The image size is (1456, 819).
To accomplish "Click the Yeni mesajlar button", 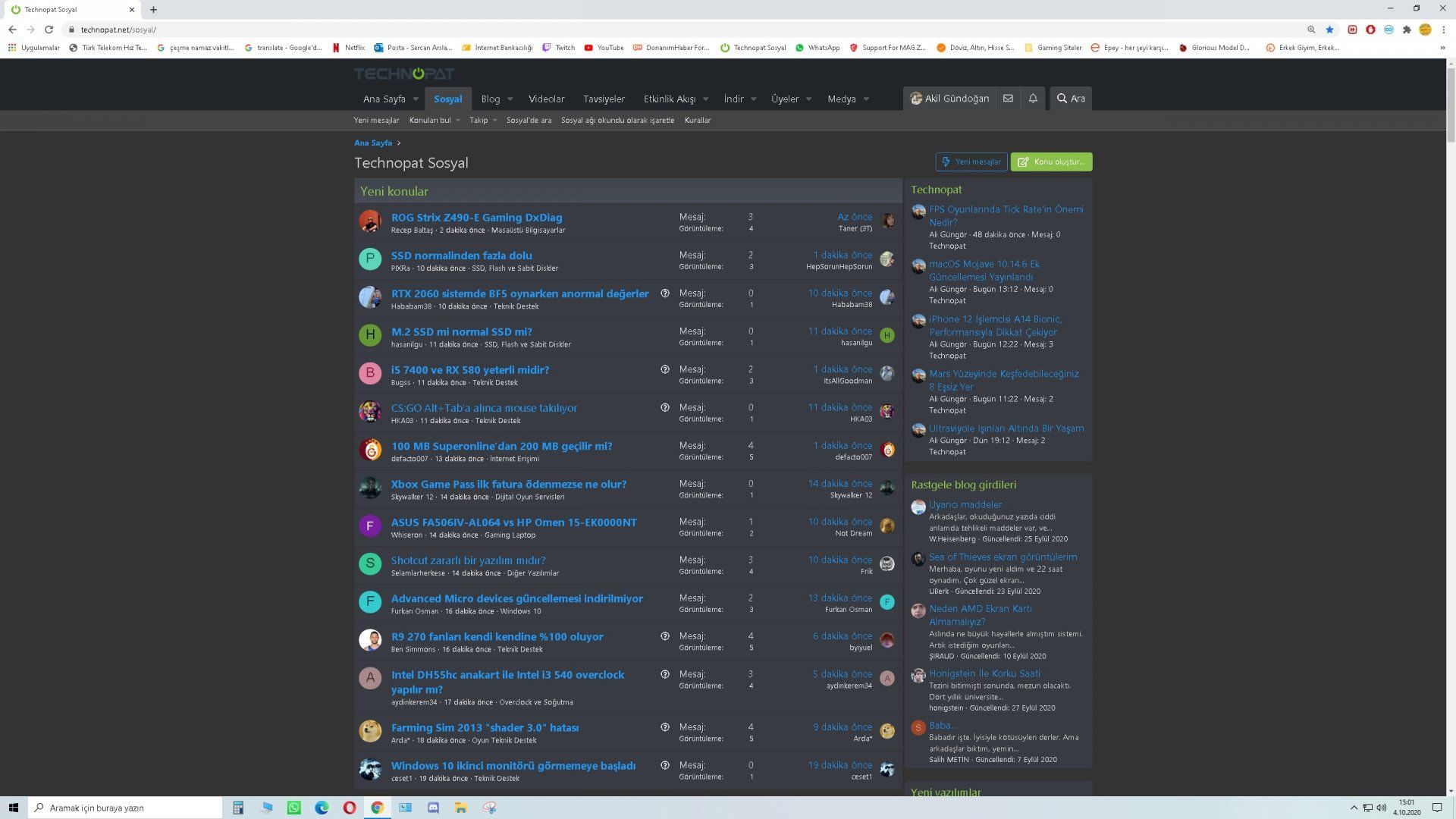I will tap(971, 162).
